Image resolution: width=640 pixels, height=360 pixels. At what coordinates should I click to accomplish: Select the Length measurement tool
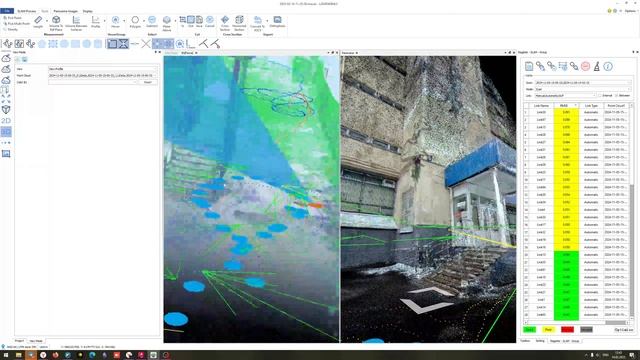pyautogui.click(x=38, y=22)
